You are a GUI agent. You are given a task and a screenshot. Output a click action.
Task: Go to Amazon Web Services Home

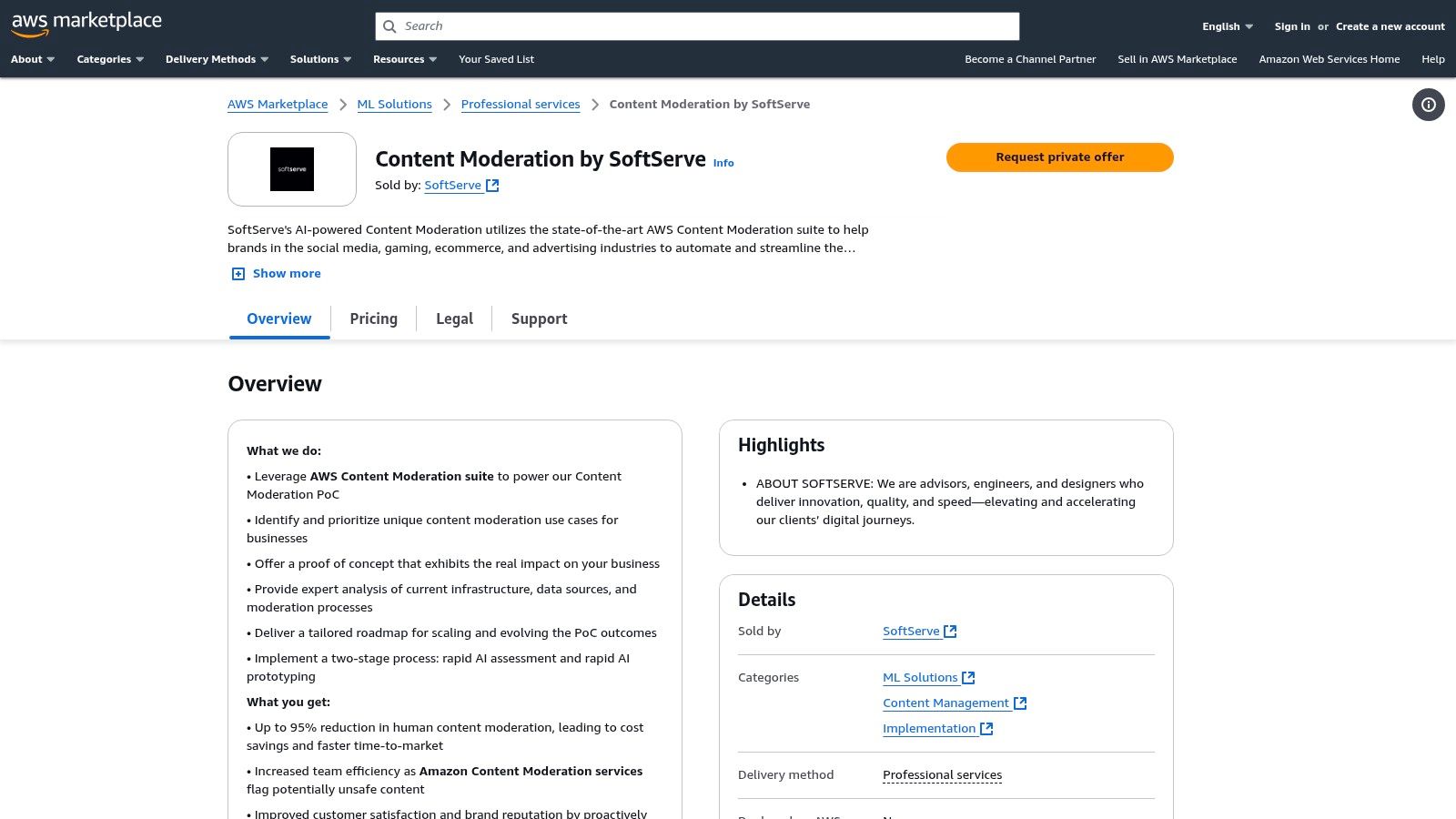tap(1330, 59)
